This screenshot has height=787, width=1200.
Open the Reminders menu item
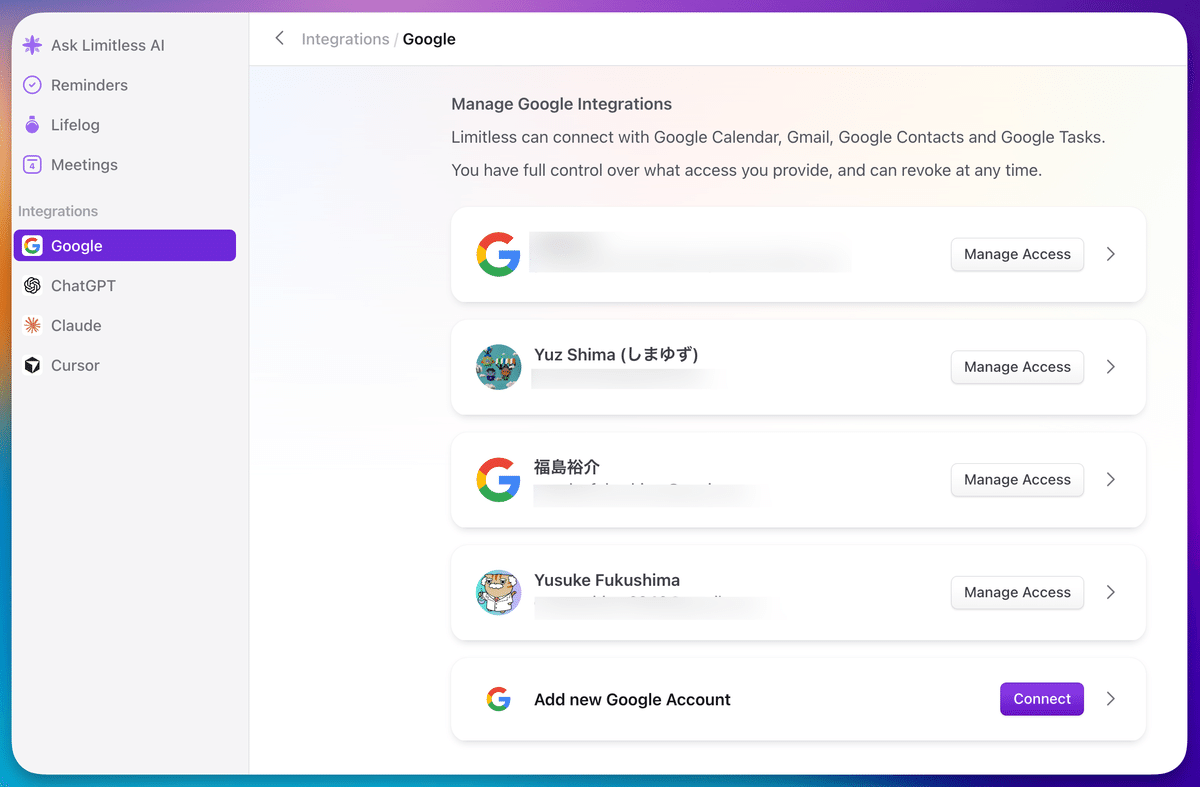click(x=89, y=85)
